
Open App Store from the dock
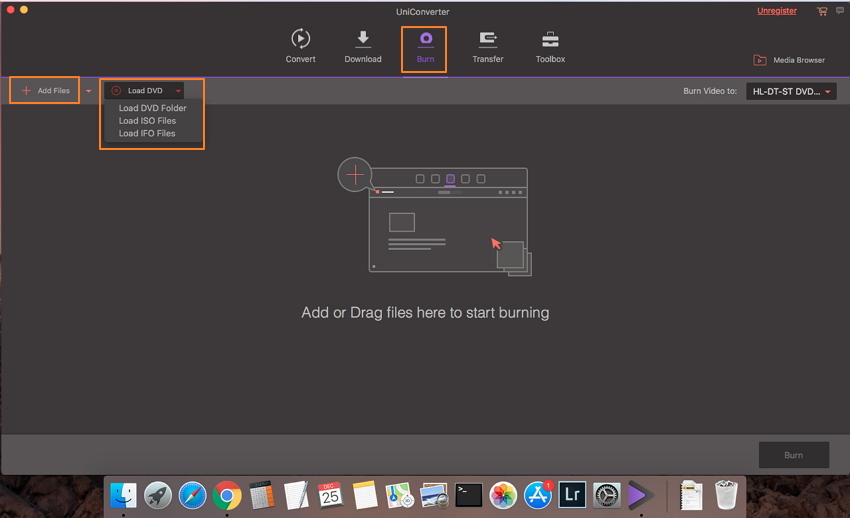click(538, 495)
